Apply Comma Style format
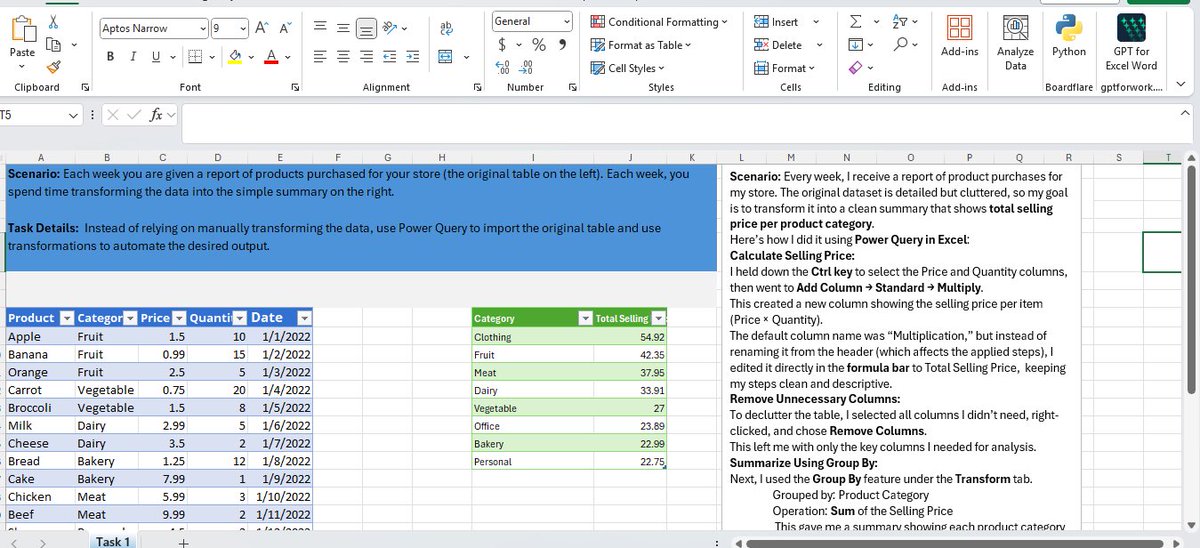 pos(562,44)
